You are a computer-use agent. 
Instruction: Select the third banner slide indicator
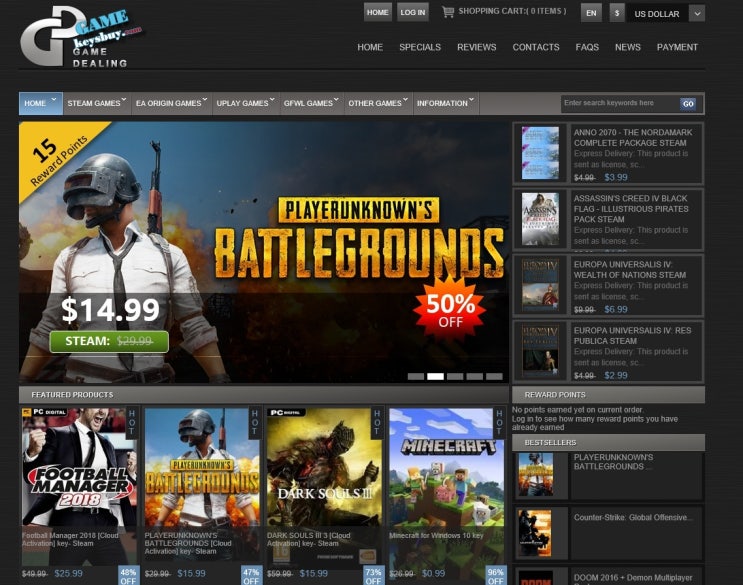[x=455, y=377]
